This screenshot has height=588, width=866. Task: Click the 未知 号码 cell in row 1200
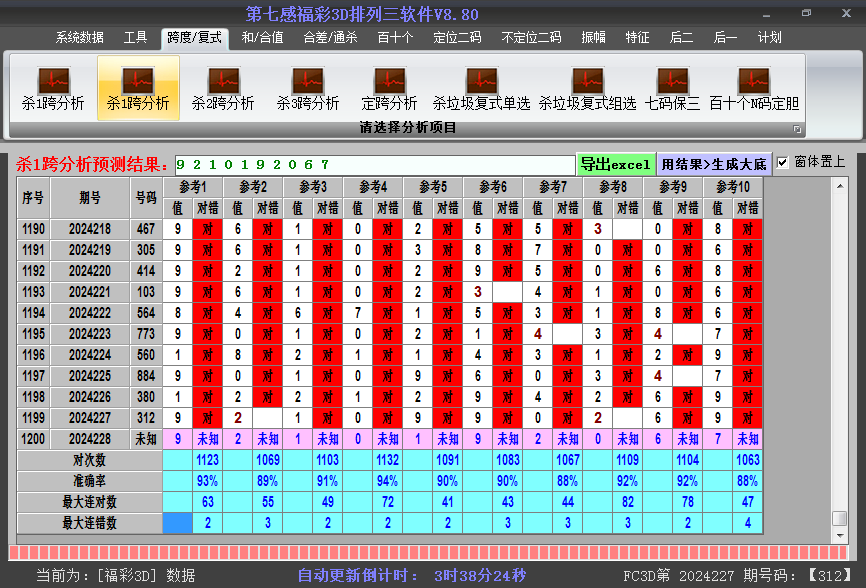click(x=146, y=439)
